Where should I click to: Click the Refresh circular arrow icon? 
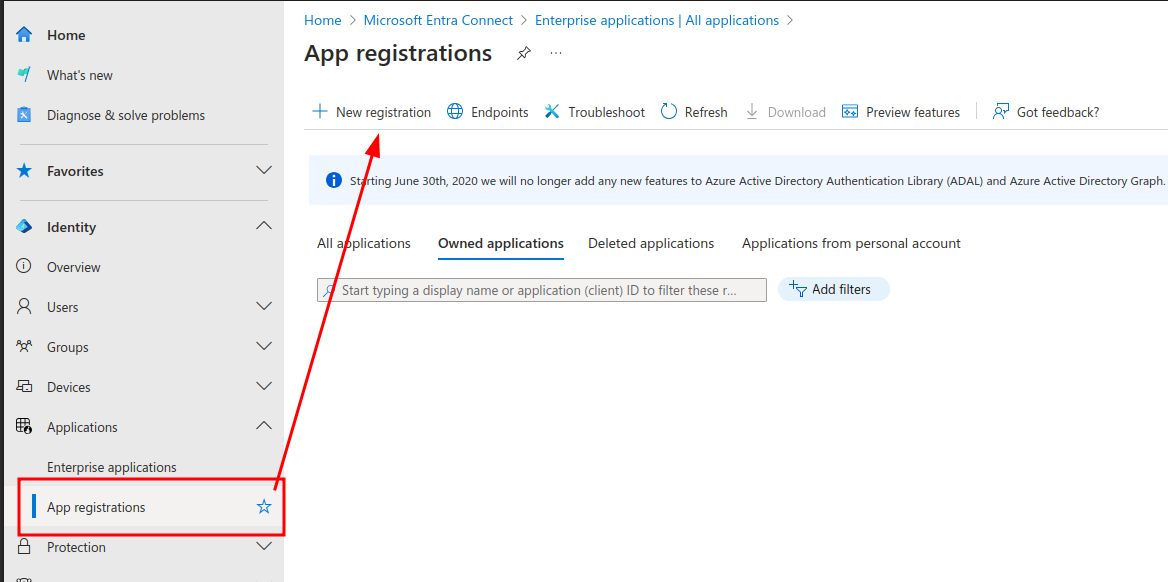click(x=669, y=112)
